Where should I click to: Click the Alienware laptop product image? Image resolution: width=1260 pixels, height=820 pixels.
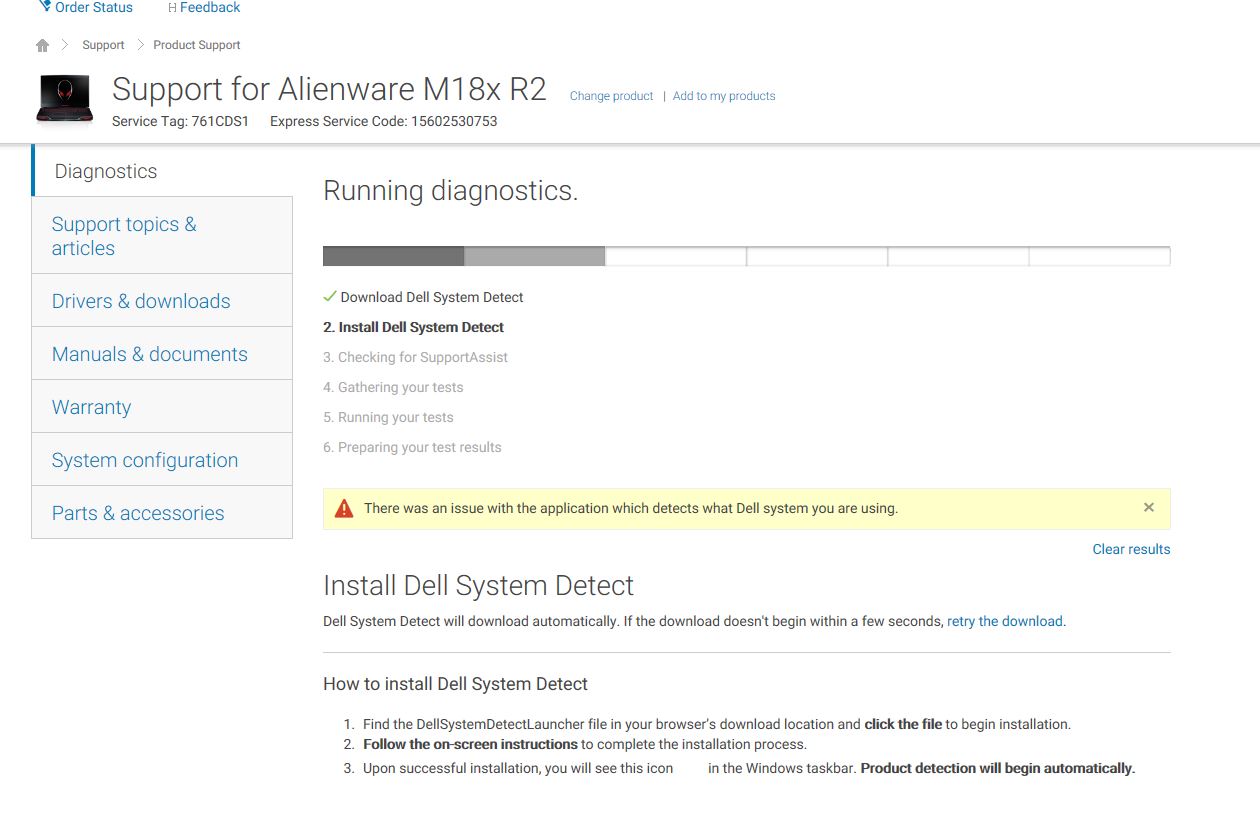pos(65,100)
